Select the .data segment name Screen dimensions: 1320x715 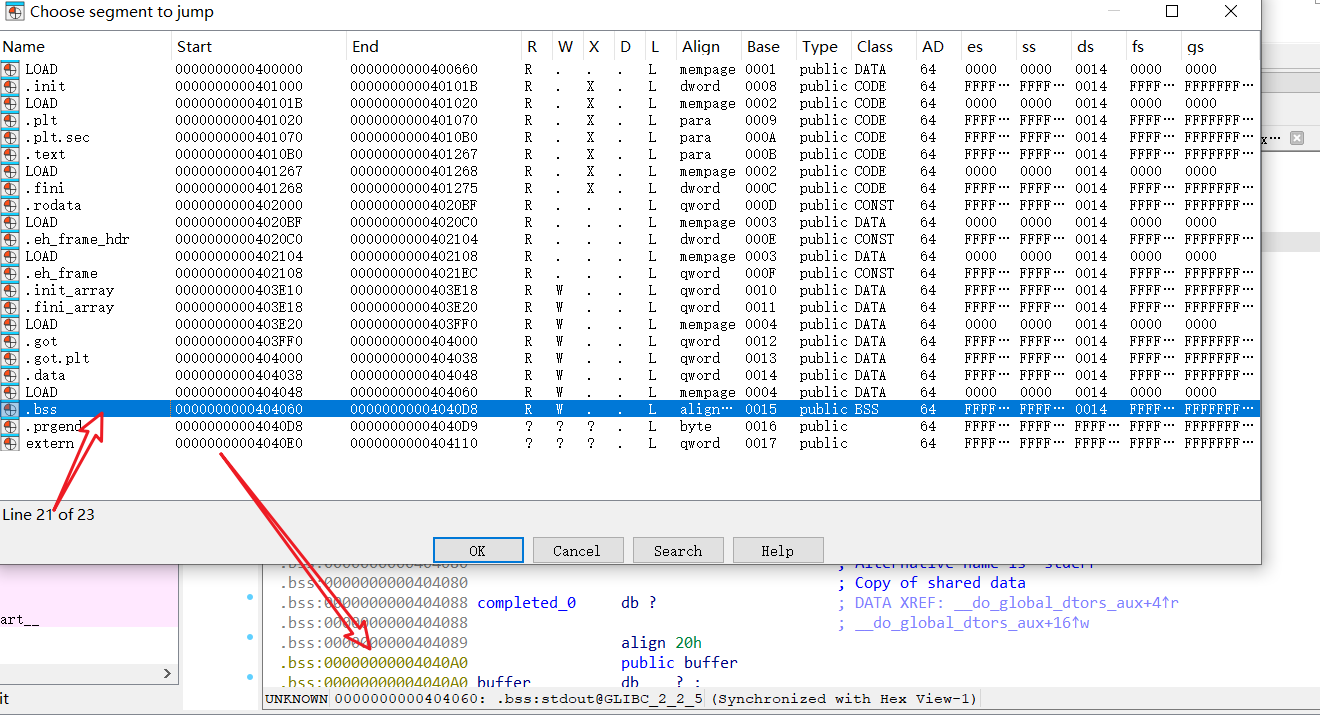45,375
